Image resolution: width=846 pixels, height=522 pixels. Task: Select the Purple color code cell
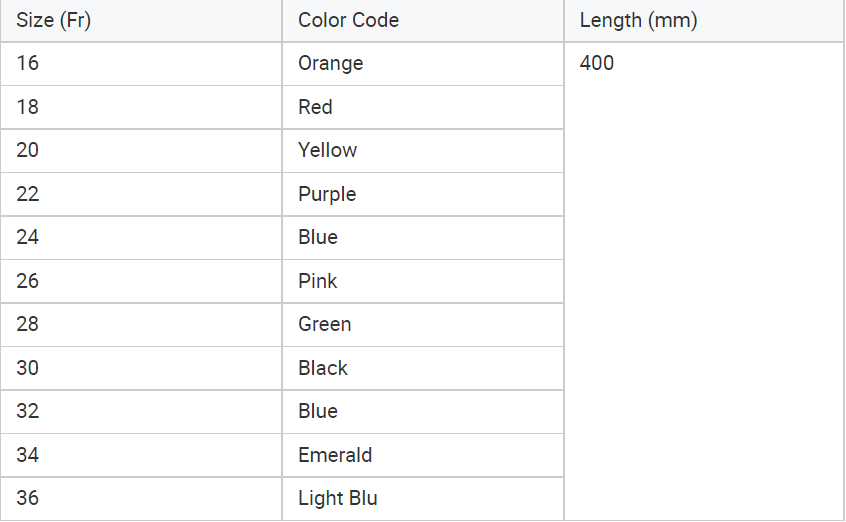[x=423, y=194]
